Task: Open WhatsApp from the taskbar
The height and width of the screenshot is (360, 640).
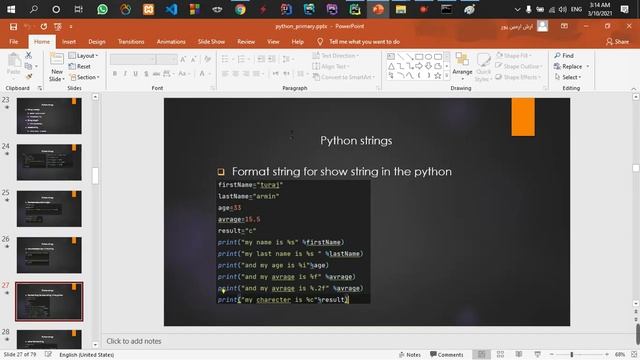Action: tap(102, 9)
